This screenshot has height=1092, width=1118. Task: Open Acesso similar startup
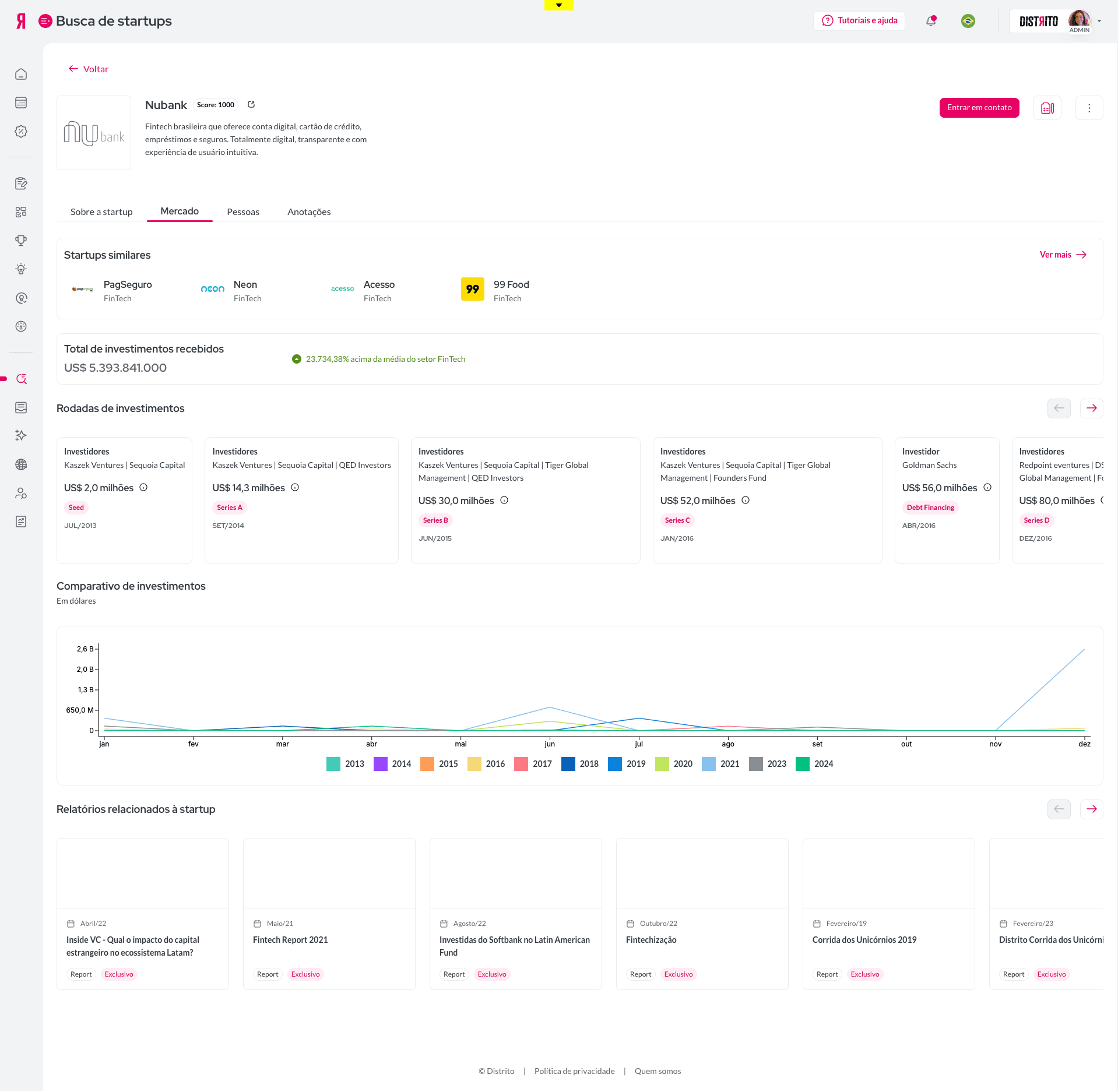coord(363,290)
